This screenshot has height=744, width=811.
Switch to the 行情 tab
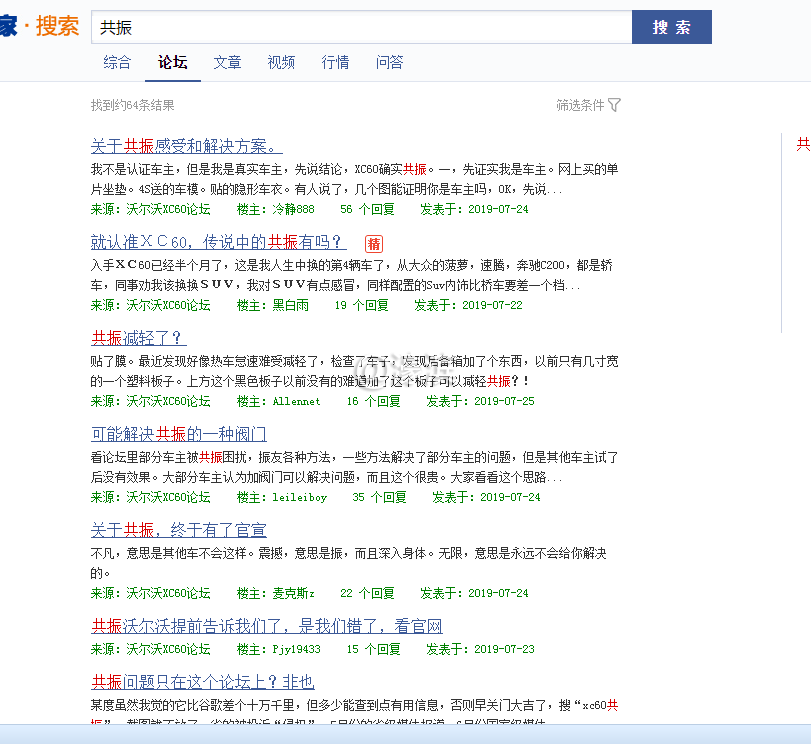click(335, 61)
